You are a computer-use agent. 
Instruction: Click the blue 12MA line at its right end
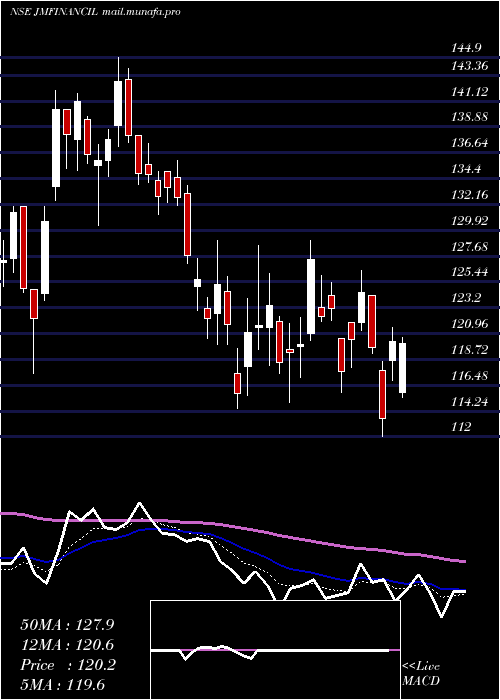pyautogui.click(x=463, y=590)
